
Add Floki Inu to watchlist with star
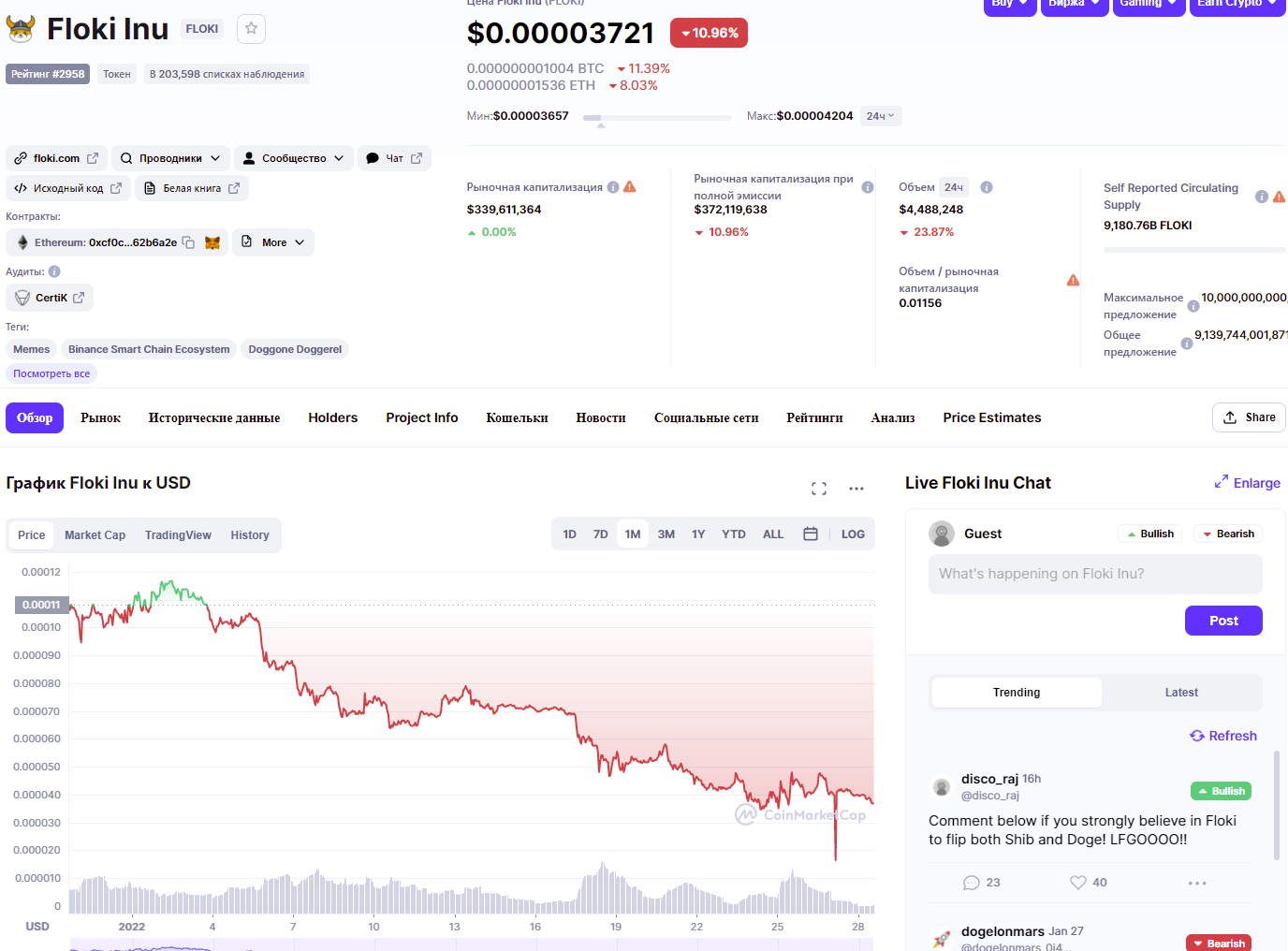tap(251, 29)
